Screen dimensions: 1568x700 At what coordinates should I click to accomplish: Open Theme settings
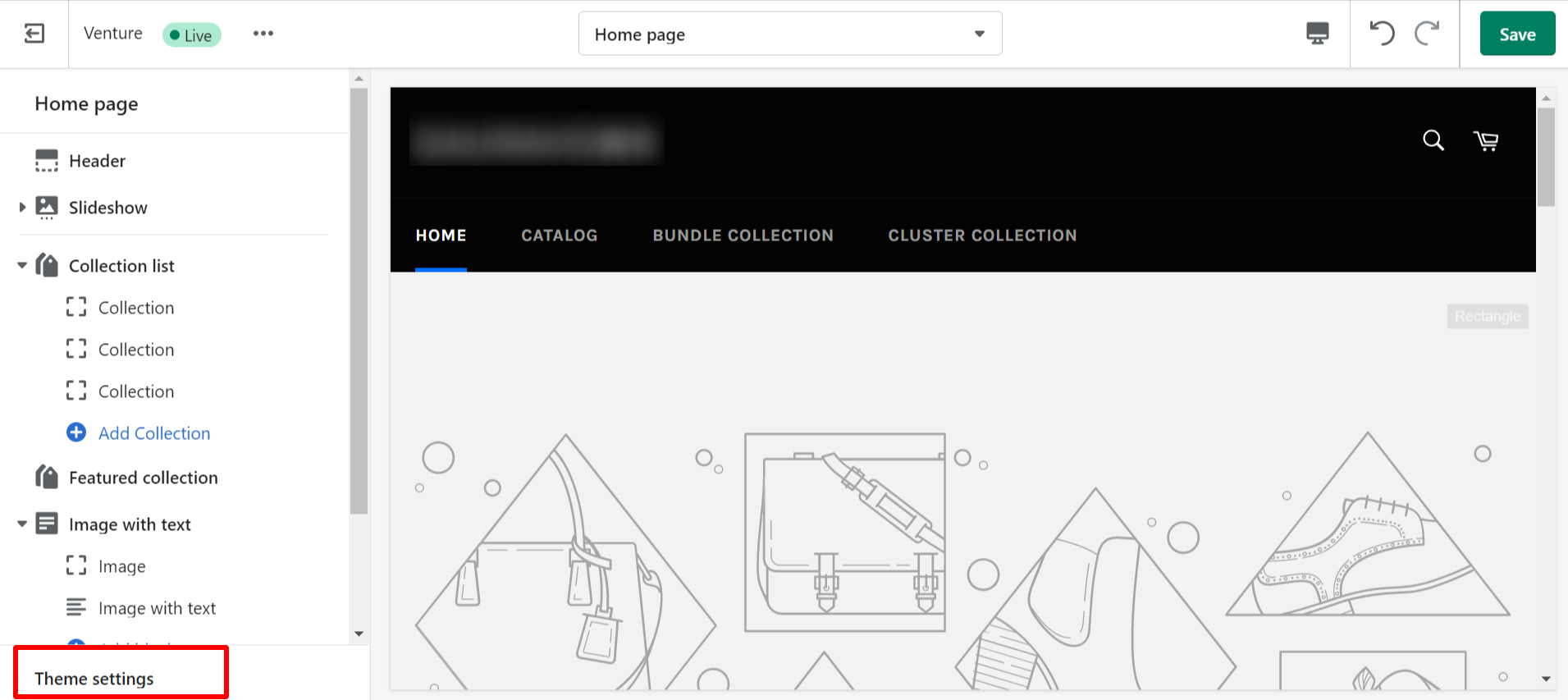(94, 679)
